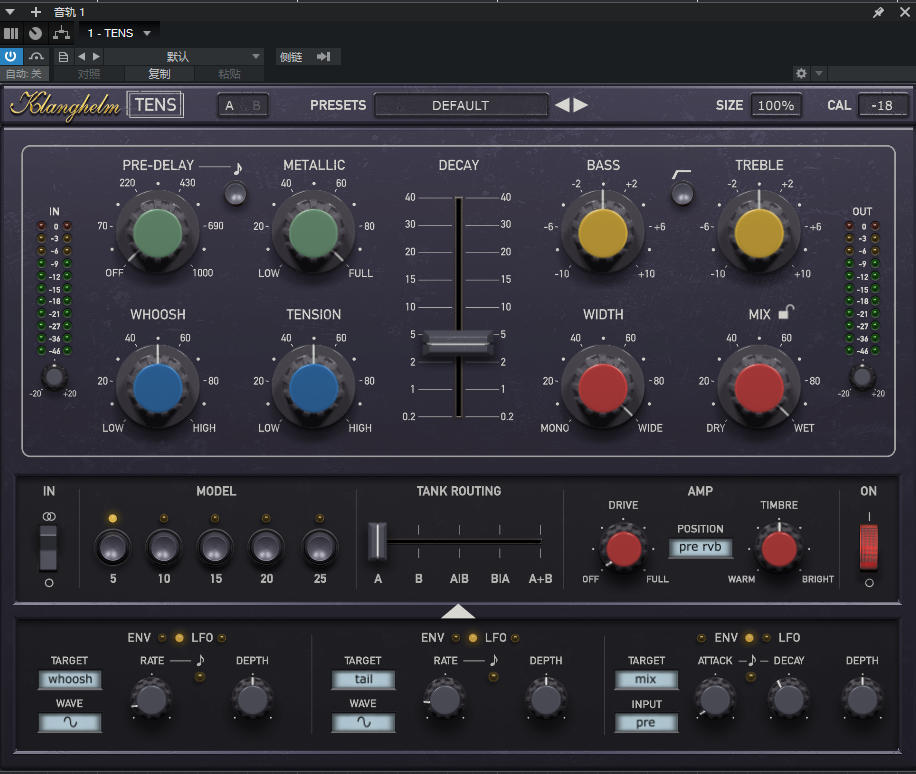
Task: Open the whoosh TARGET selector
Action: pyautogui.click(x=70, y=679)
